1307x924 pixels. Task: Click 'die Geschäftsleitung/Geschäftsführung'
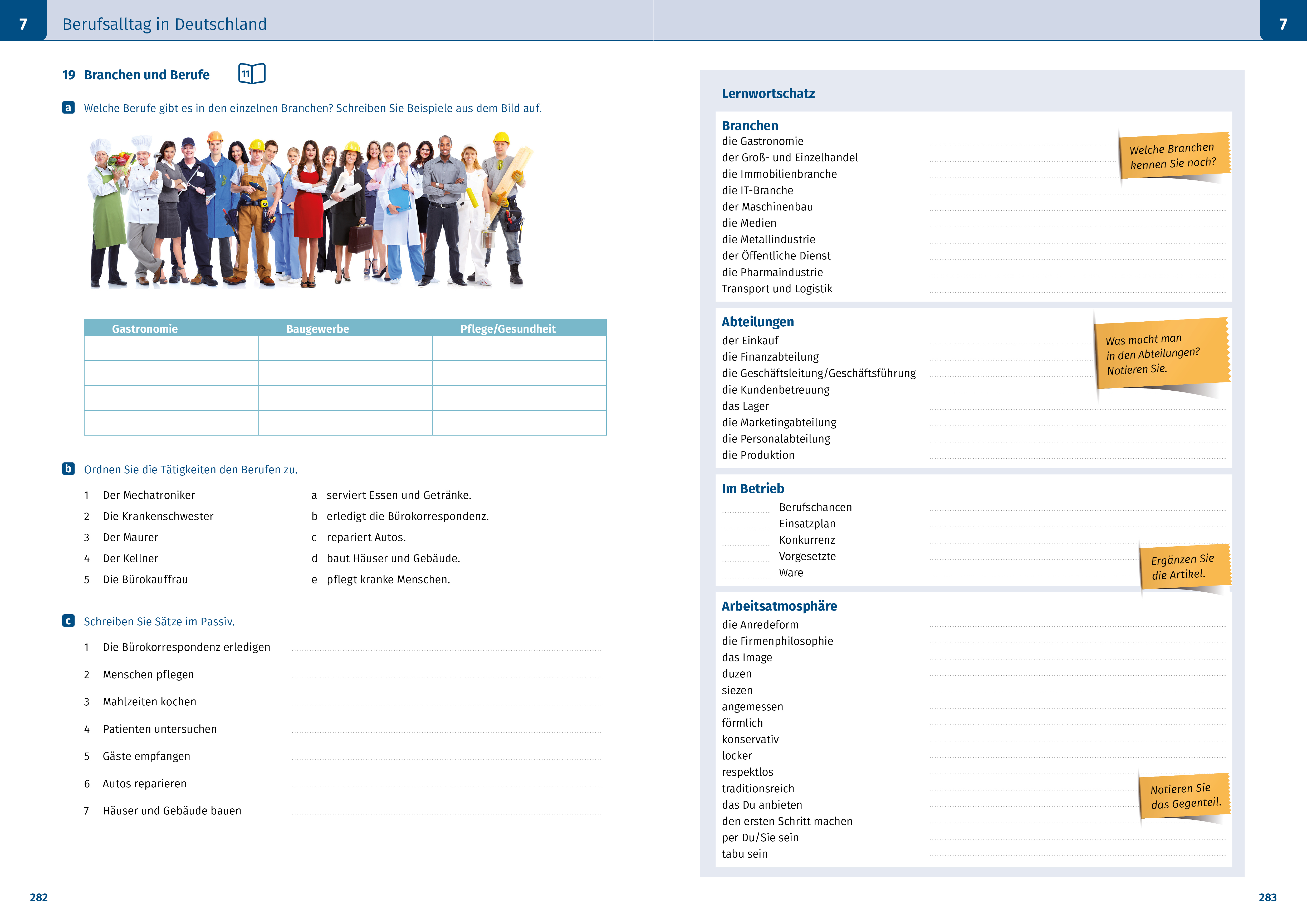[819, 373]
